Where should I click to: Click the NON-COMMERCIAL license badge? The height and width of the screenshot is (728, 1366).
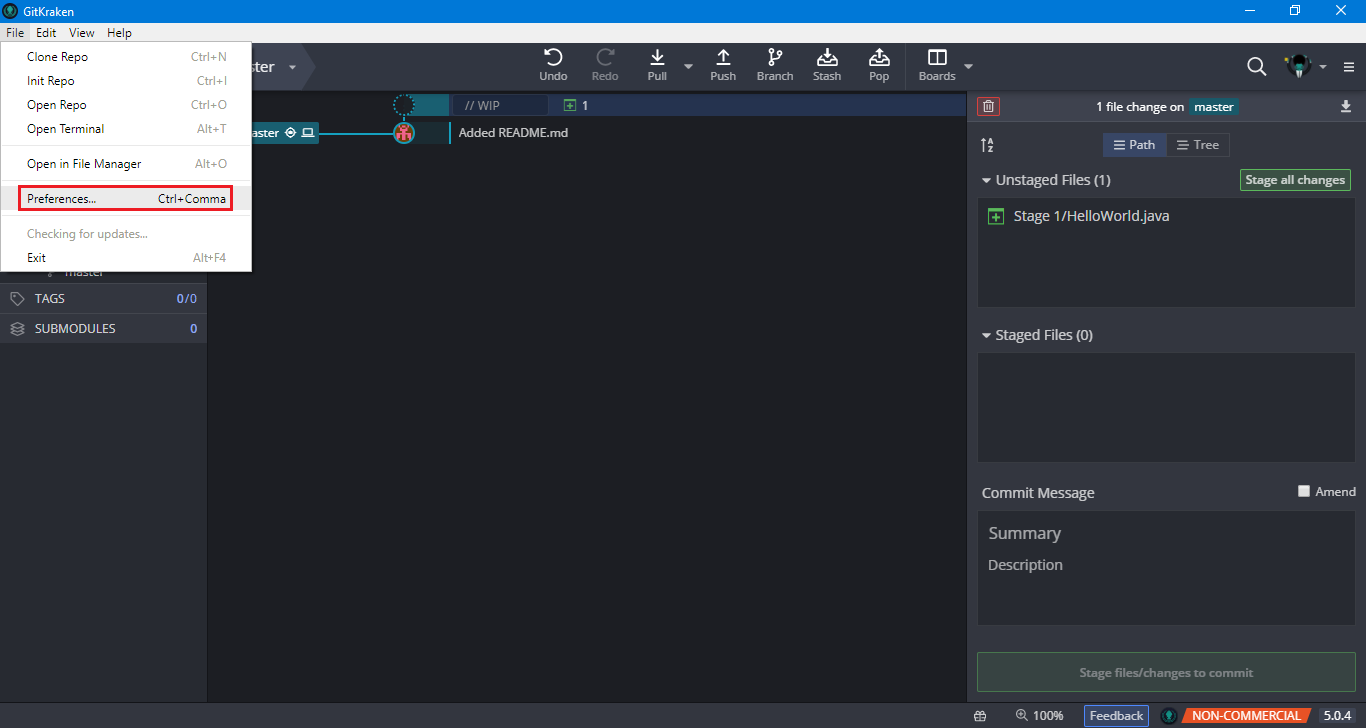(1246, 716)
